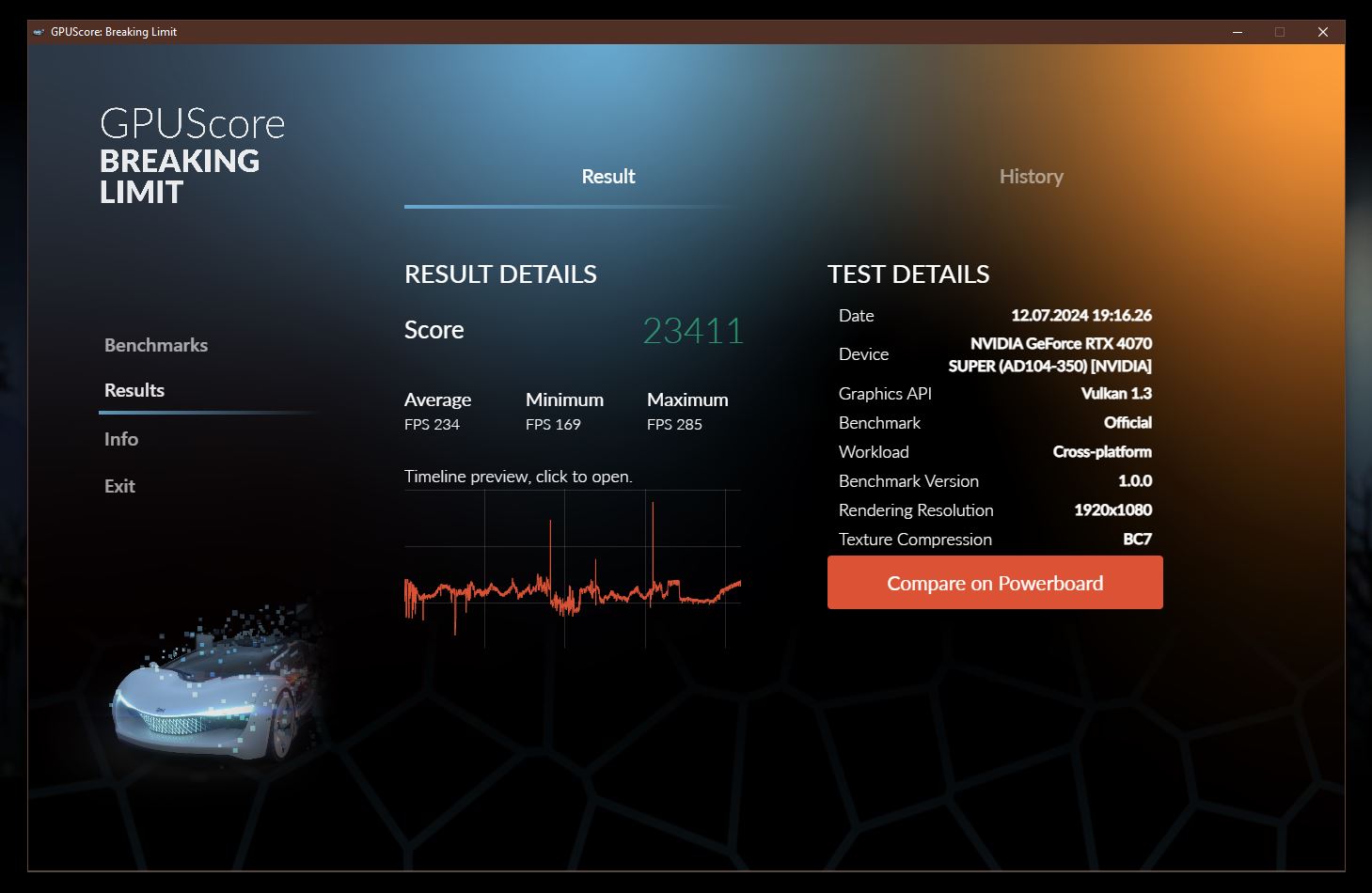Minimize the GPUScore window
This screenshot has height=893, width=1372.
tap(1238, 32)
